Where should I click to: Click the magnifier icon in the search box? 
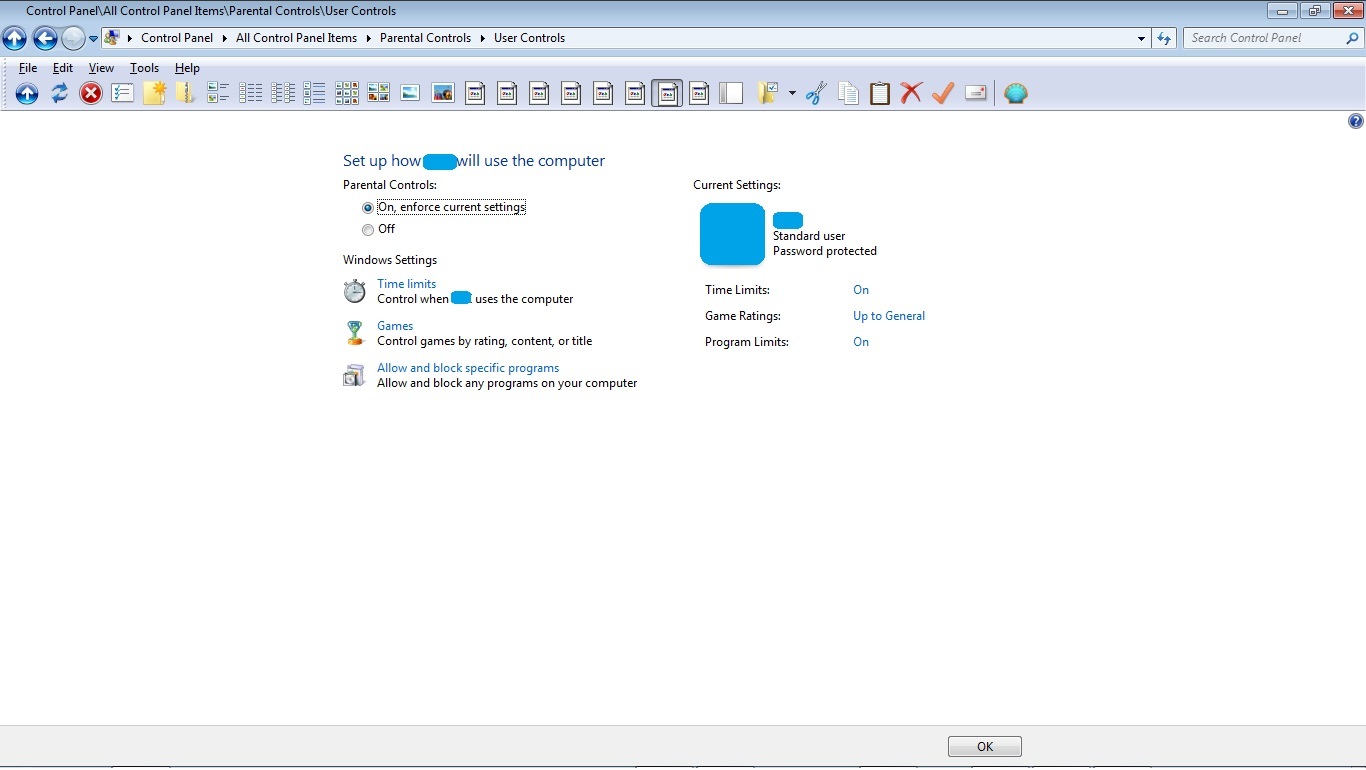click(1352, 38)
